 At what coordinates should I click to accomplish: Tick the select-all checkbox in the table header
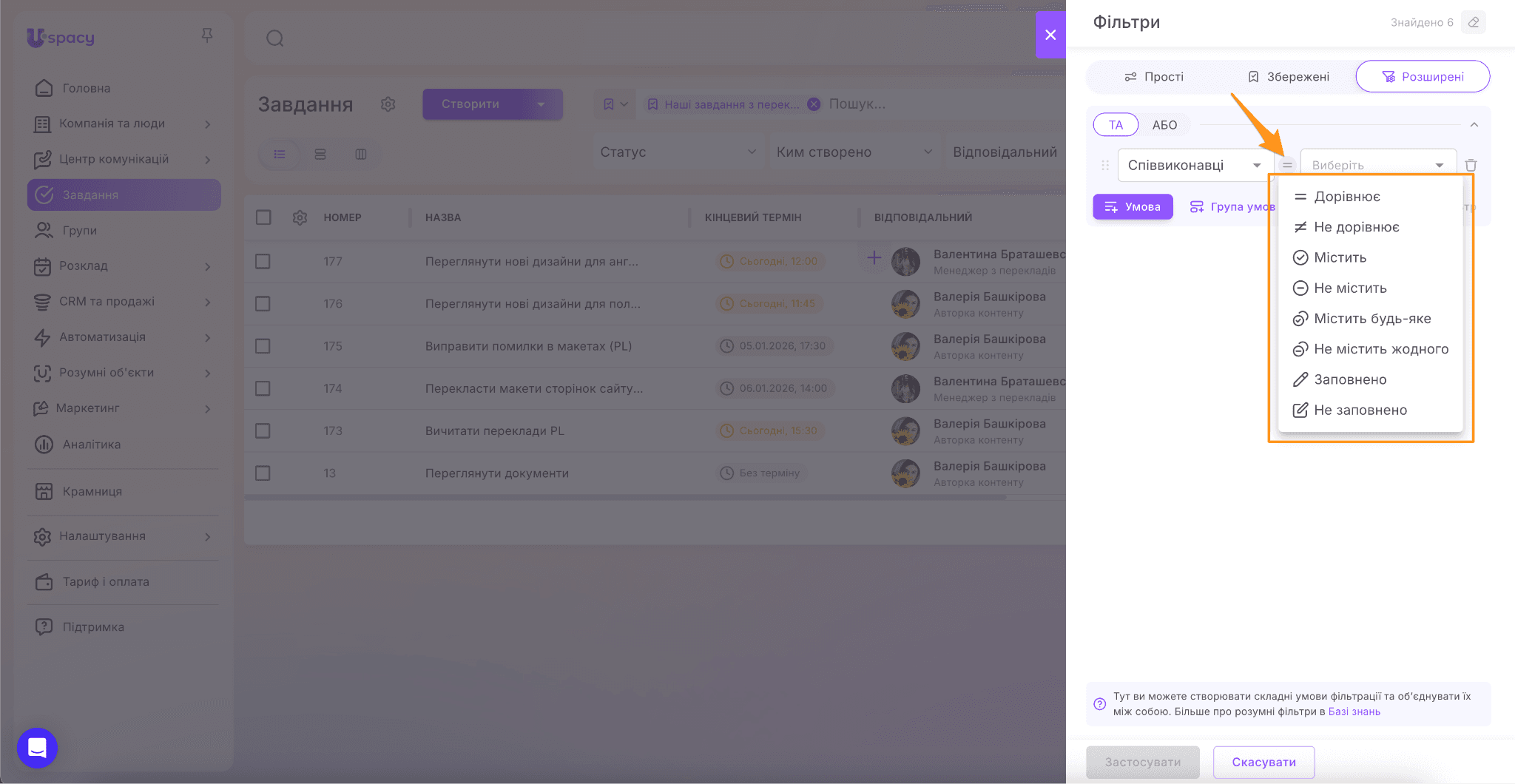pos(263,217)
